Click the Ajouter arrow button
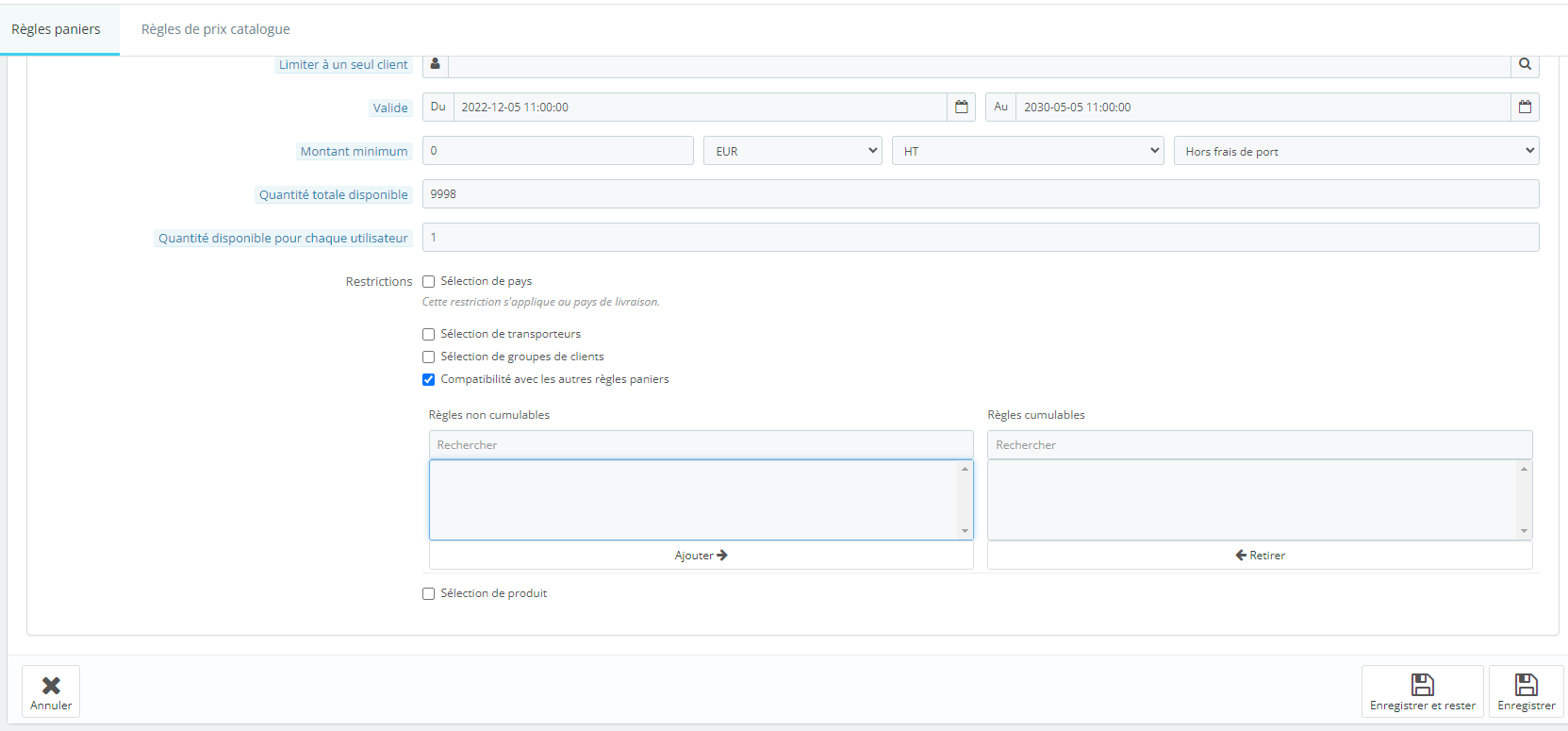1568x731 pixels. tap(701, 556)
